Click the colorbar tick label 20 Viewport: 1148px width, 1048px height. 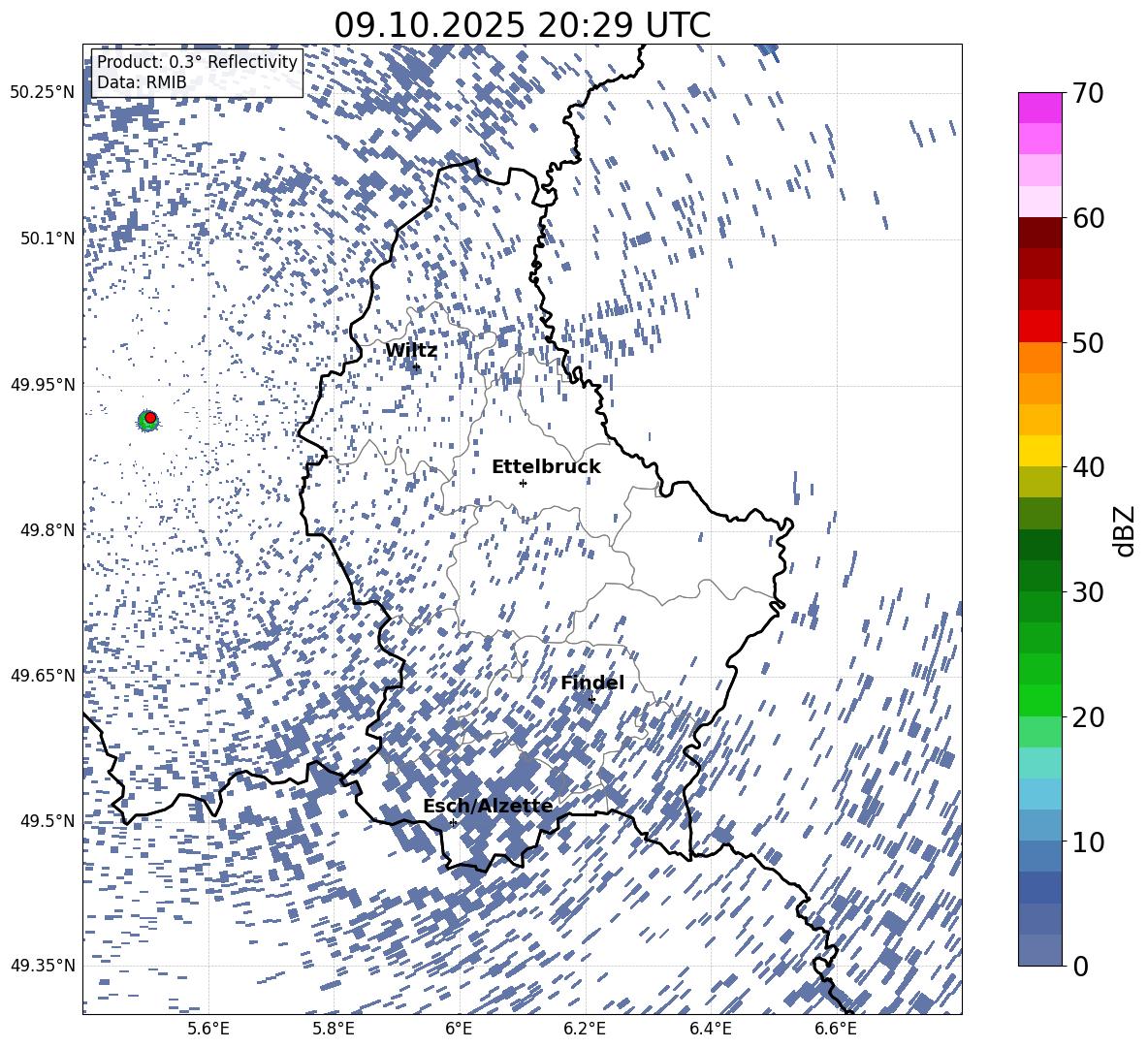(x=1088, y=716)
